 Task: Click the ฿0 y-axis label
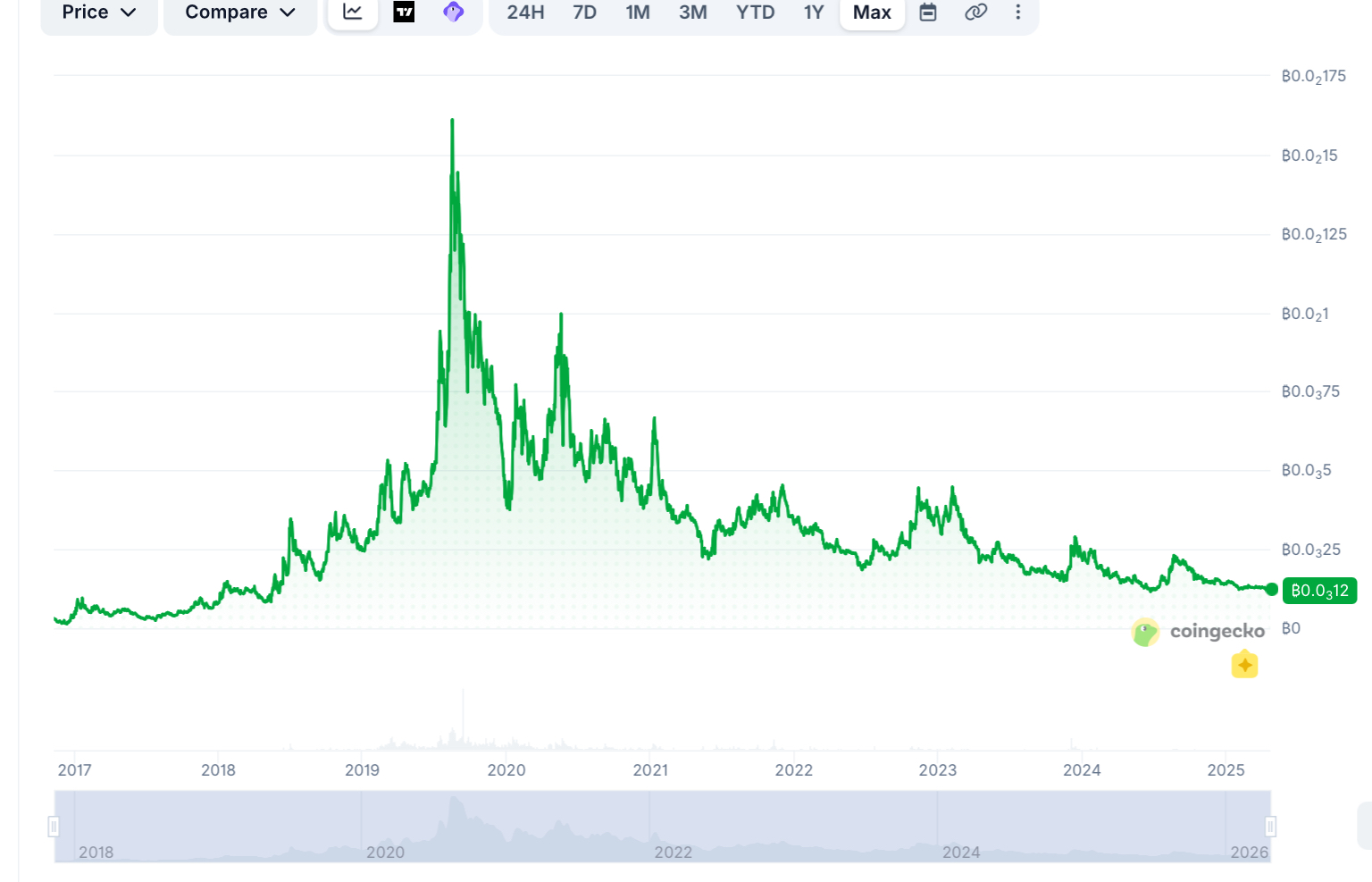pyautogui.click(x=1291, y=628)
